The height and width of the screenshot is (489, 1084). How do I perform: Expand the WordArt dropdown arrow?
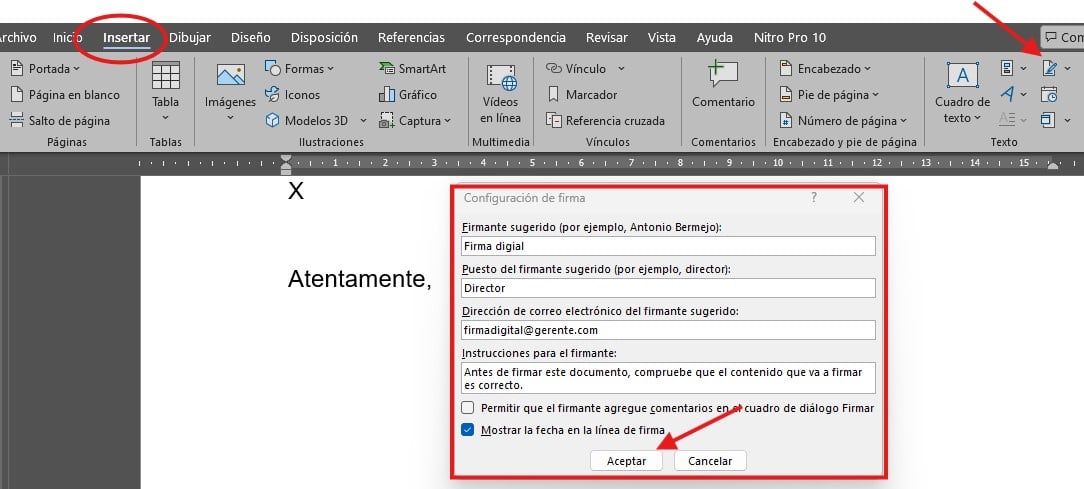pyautogui.click(x=1024, y=94)
